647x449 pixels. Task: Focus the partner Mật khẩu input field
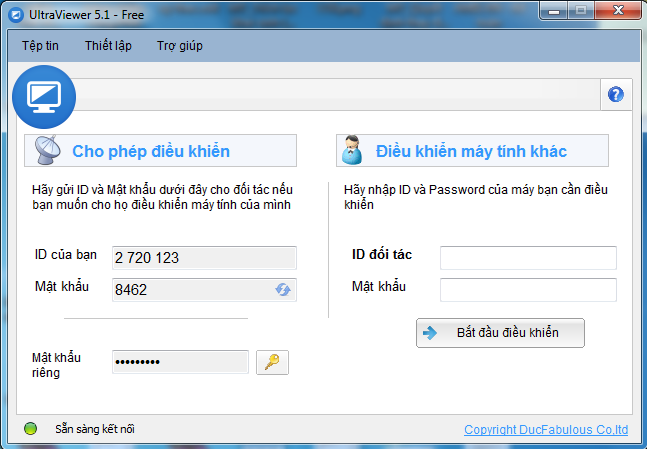pos(528,290)
